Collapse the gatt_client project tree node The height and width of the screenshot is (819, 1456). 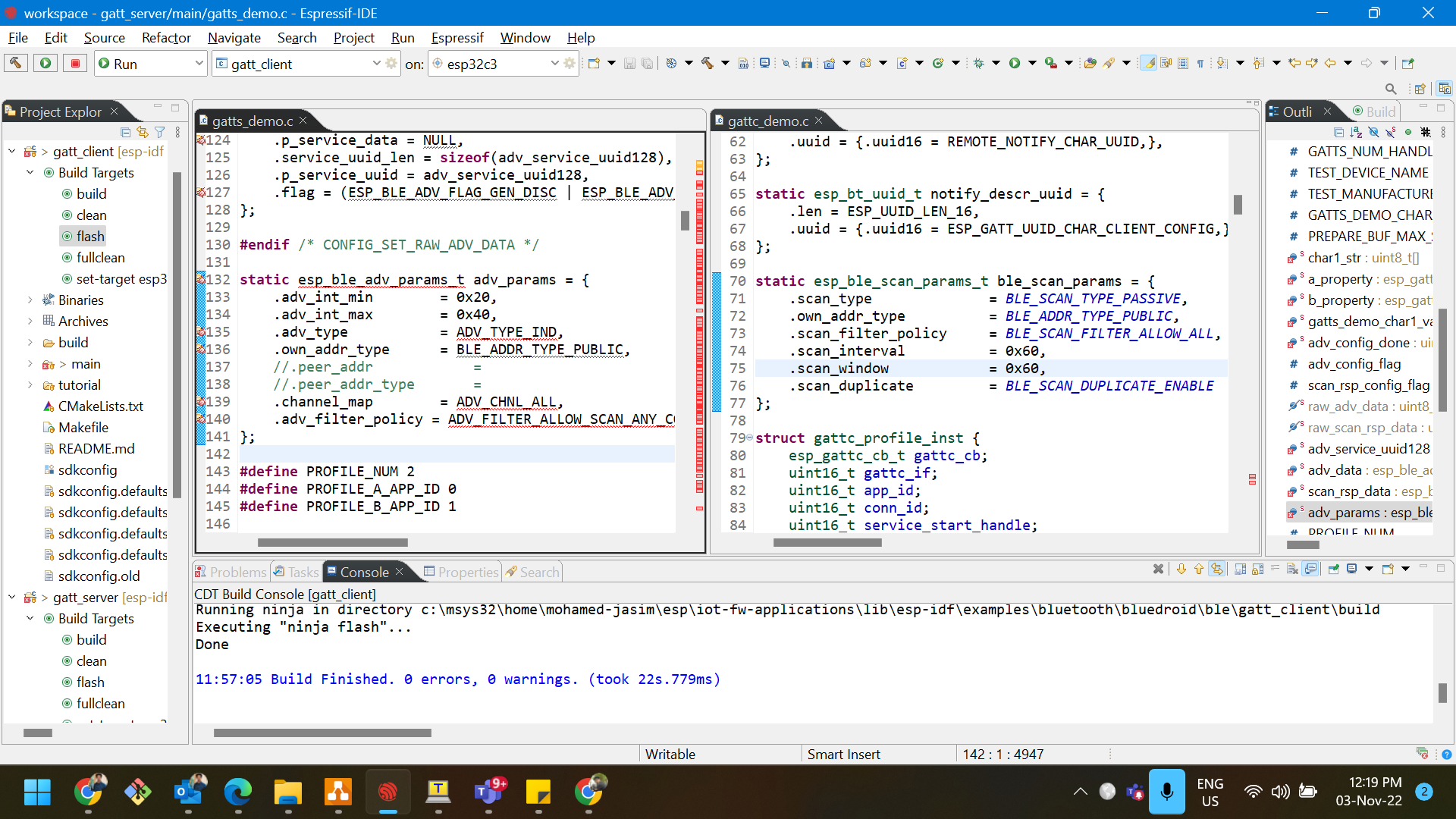(12, 152)
